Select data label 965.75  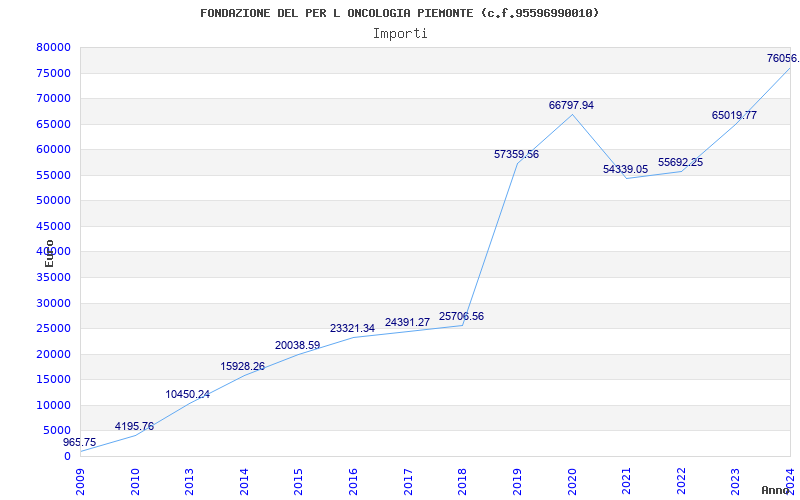pyautogui.click(x=80, y=442)
